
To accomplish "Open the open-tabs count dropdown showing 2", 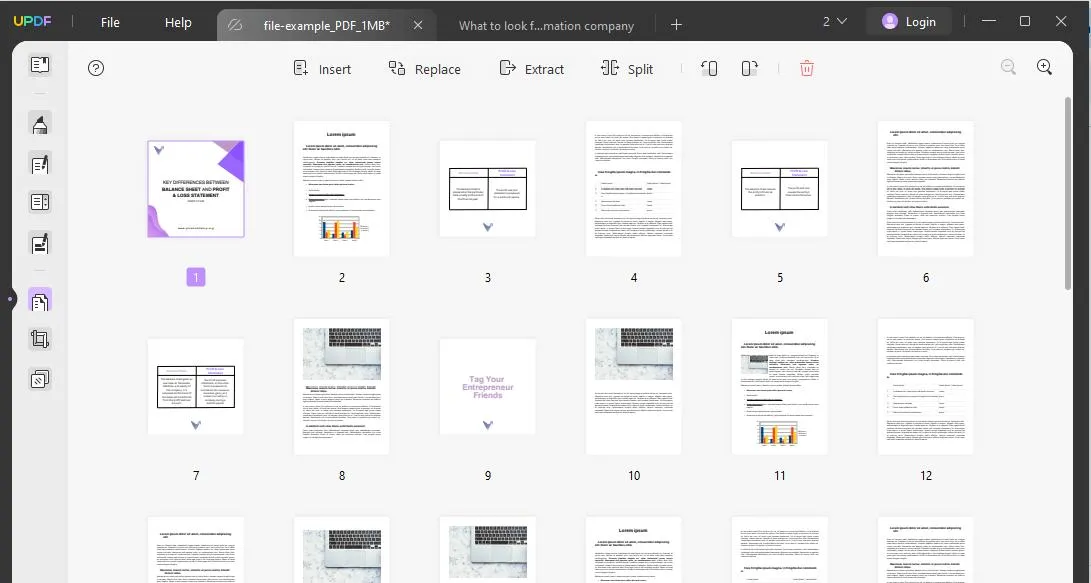I will click(834, 22).
